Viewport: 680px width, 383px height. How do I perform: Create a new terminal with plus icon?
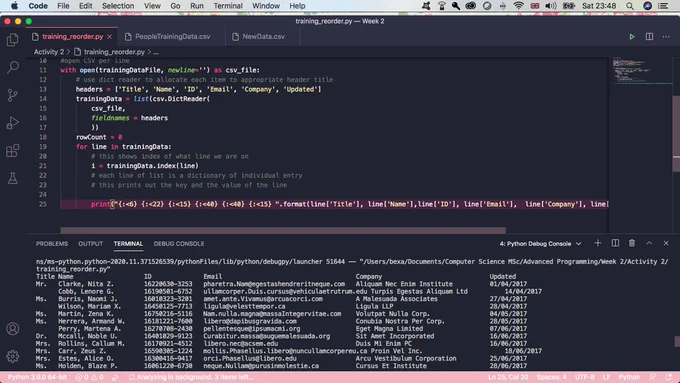point(598,243)
